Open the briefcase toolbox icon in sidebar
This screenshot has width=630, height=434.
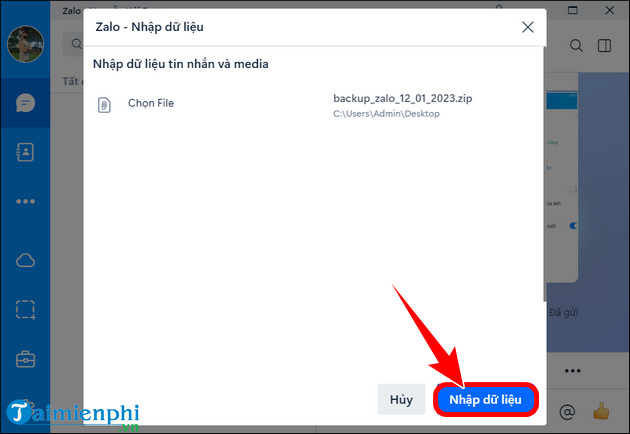pyautogui.click(x=24, y=359)
